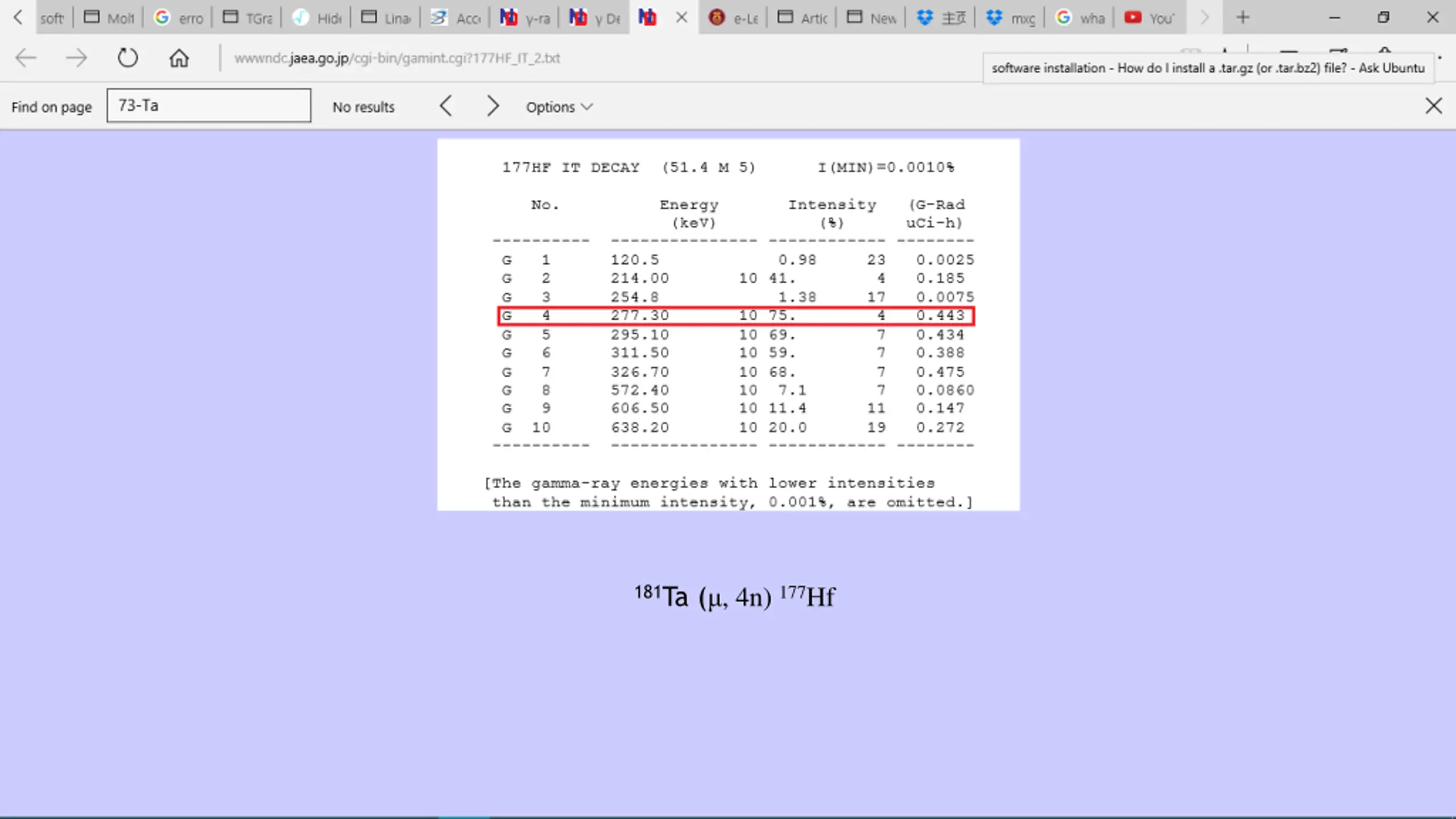
Task: Restore down the browser window
Action: tap(1383, 18)
